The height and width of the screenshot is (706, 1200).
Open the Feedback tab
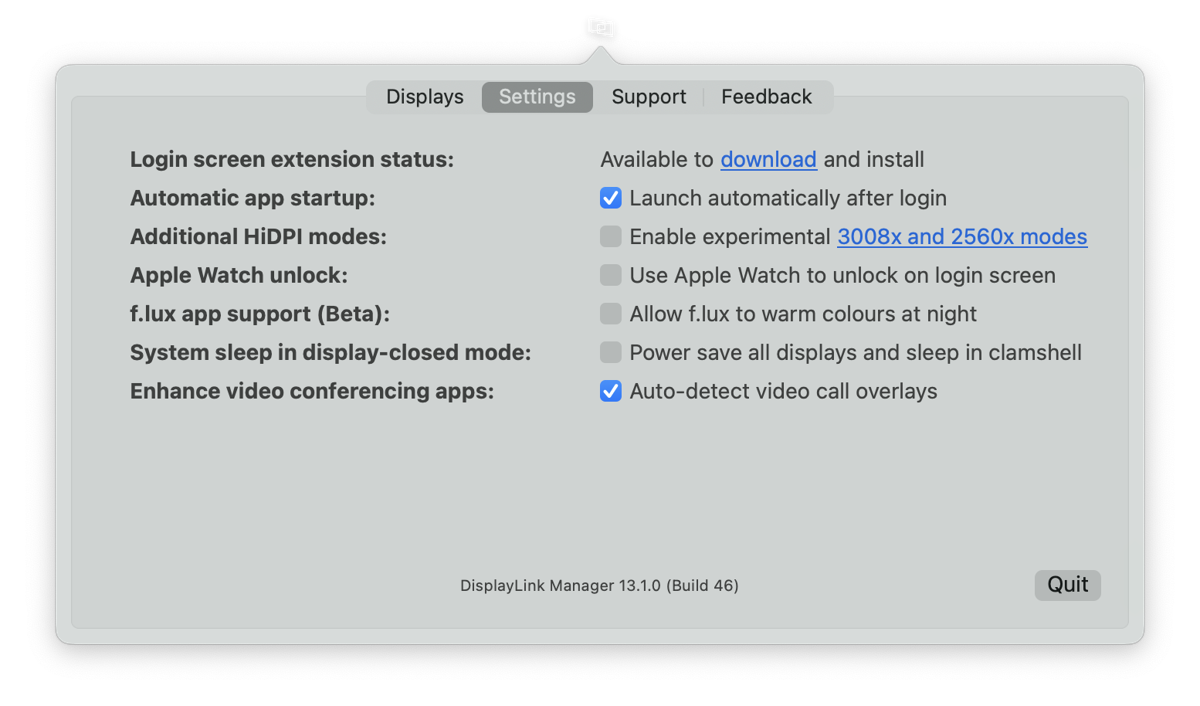coord(767,97)
